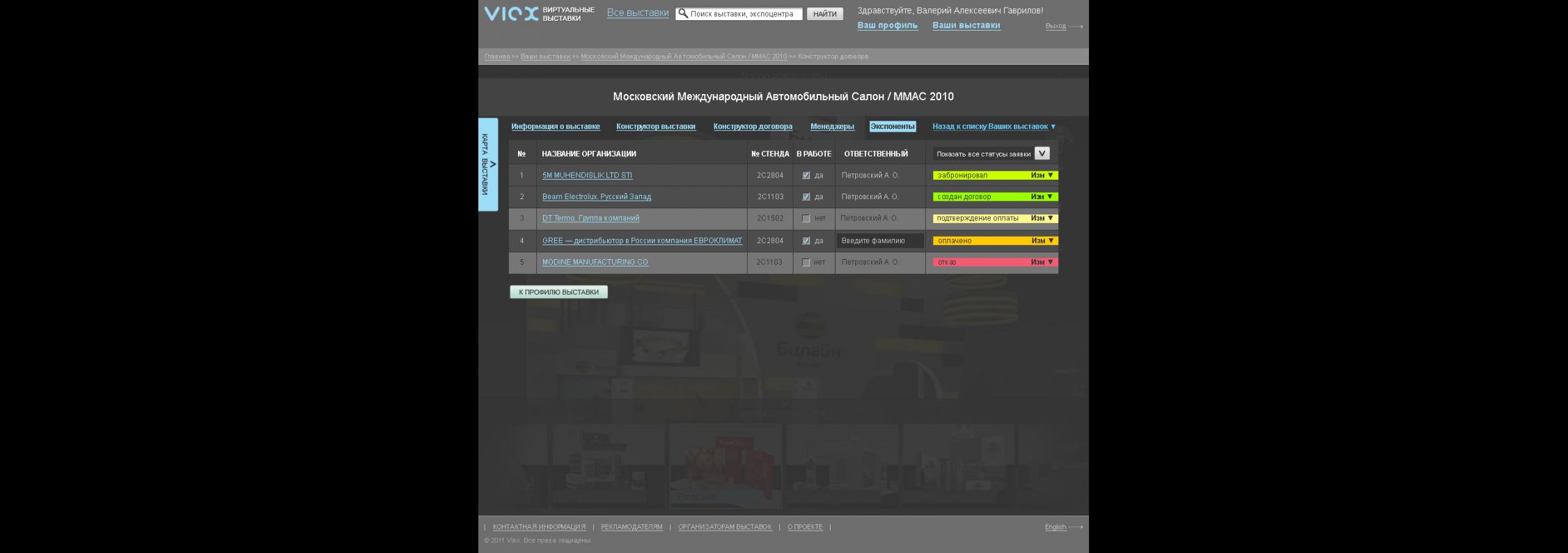Switch language via English link
The image size is (1568, 553).
click(1055, 527)
